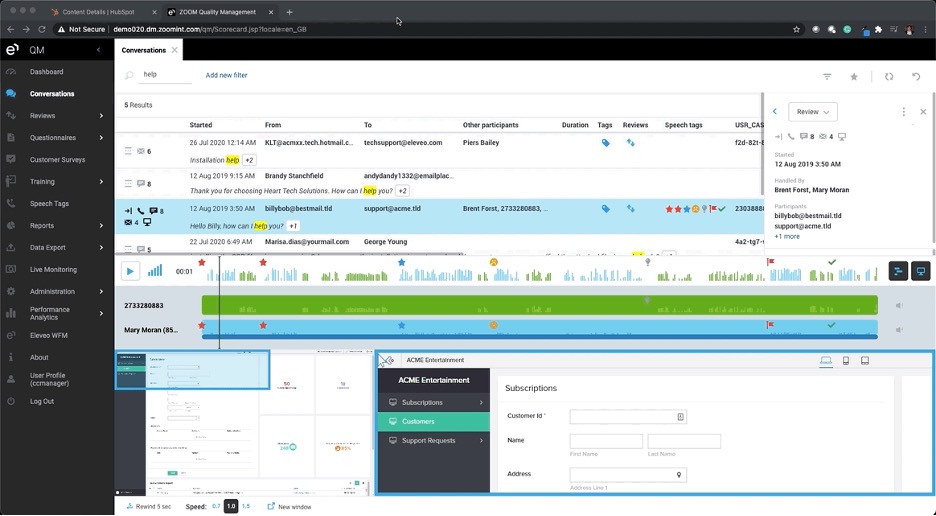Open Speech Tags in the sidebar
The width and height of the screenshot is (936, 516).
point(49,204)
